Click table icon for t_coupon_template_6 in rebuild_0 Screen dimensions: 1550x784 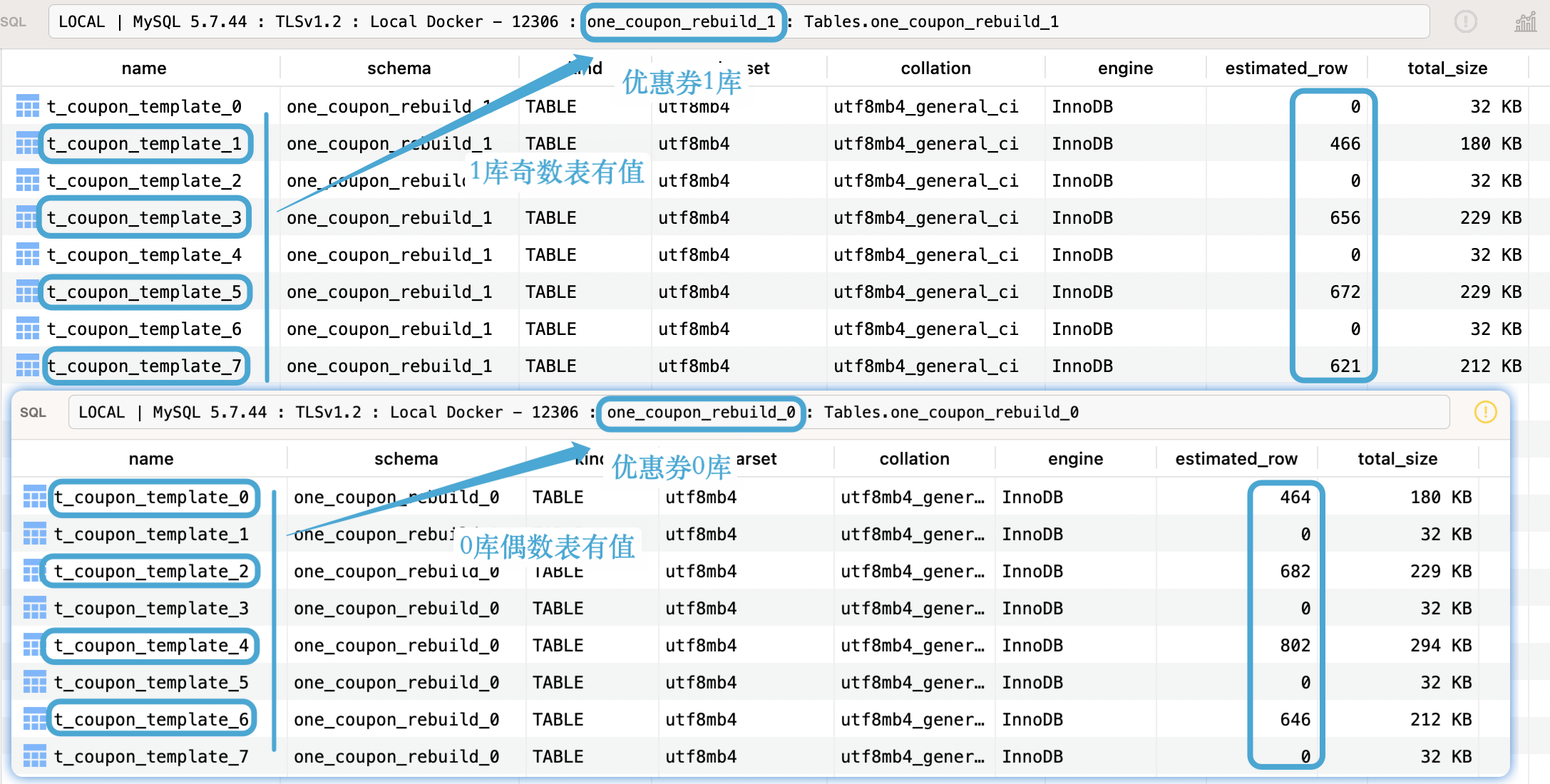(35, 720)
